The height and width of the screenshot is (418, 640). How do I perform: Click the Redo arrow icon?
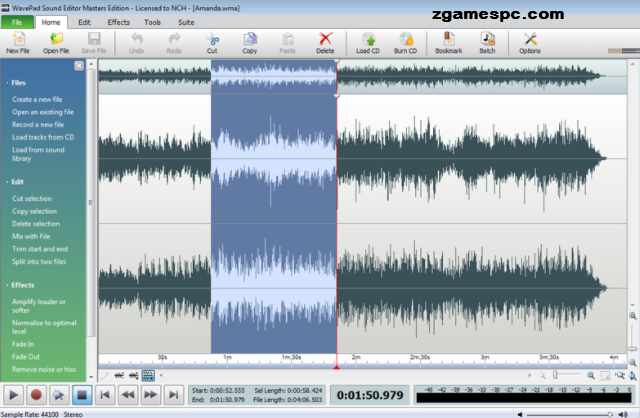[174, 43]
